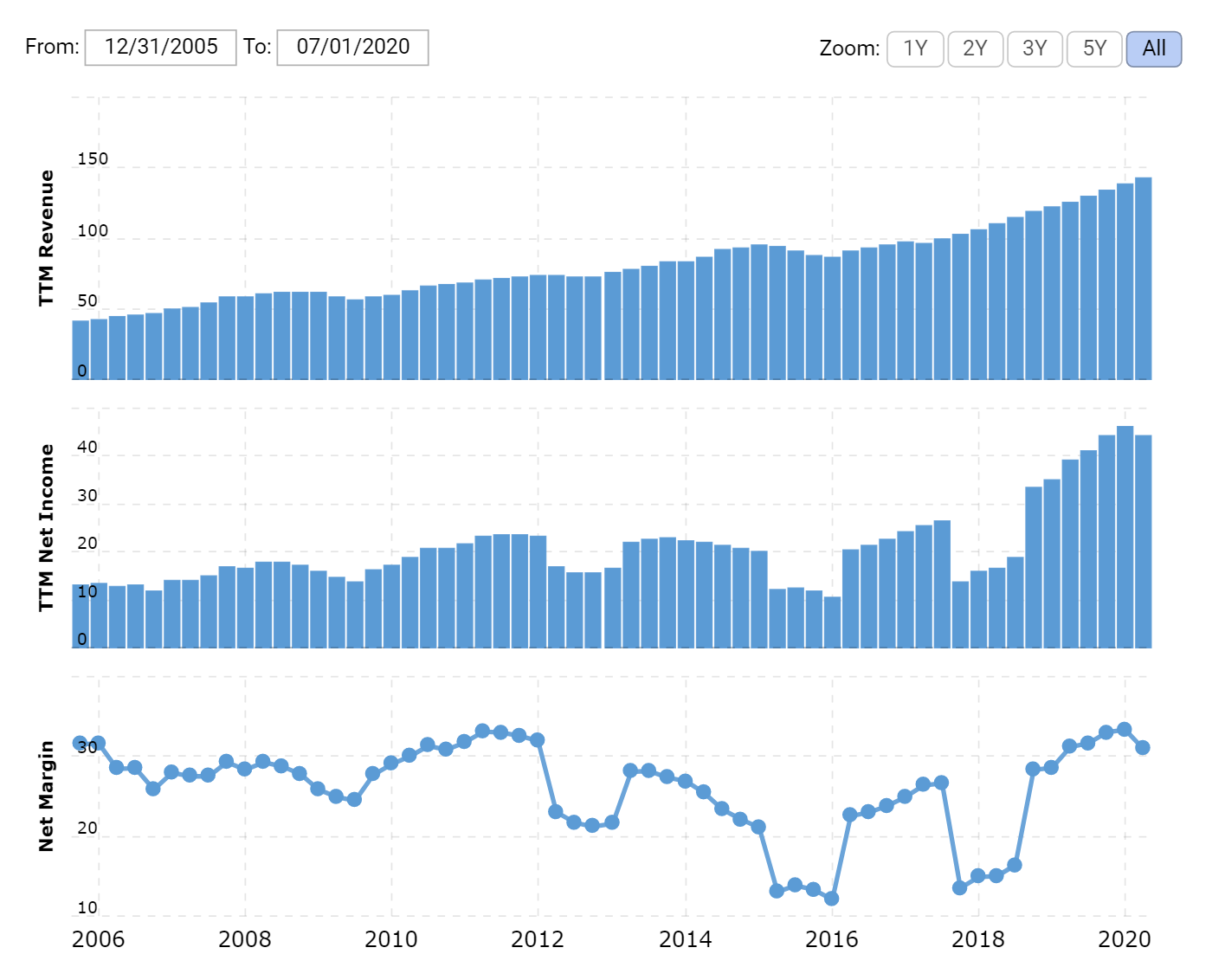Click the 40 tick on net income axis
The width and height of the screenshot is (1212, 980).
(x=87, y=448)
